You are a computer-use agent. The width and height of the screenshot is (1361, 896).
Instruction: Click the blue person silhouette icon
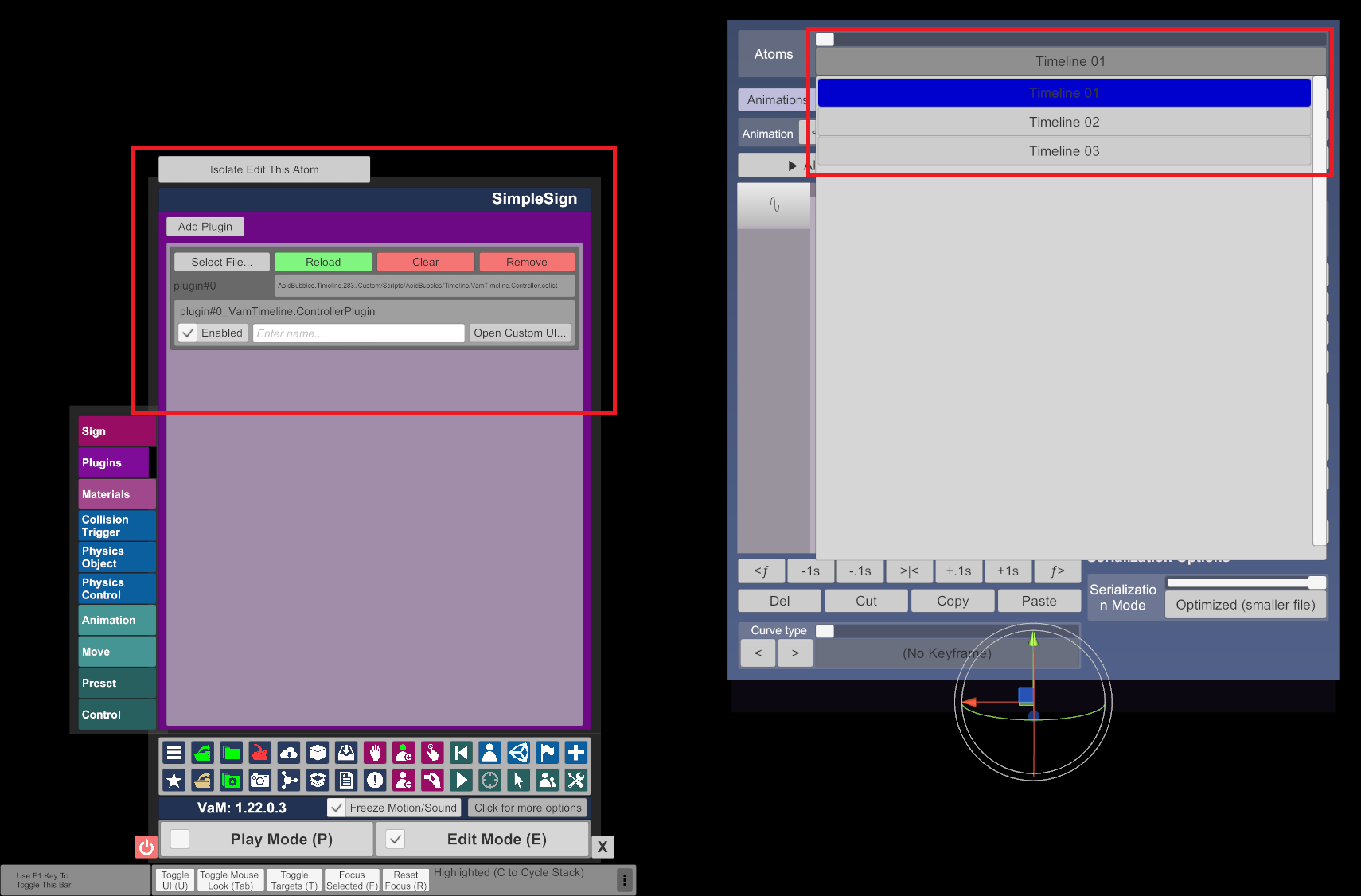point(489,753)
